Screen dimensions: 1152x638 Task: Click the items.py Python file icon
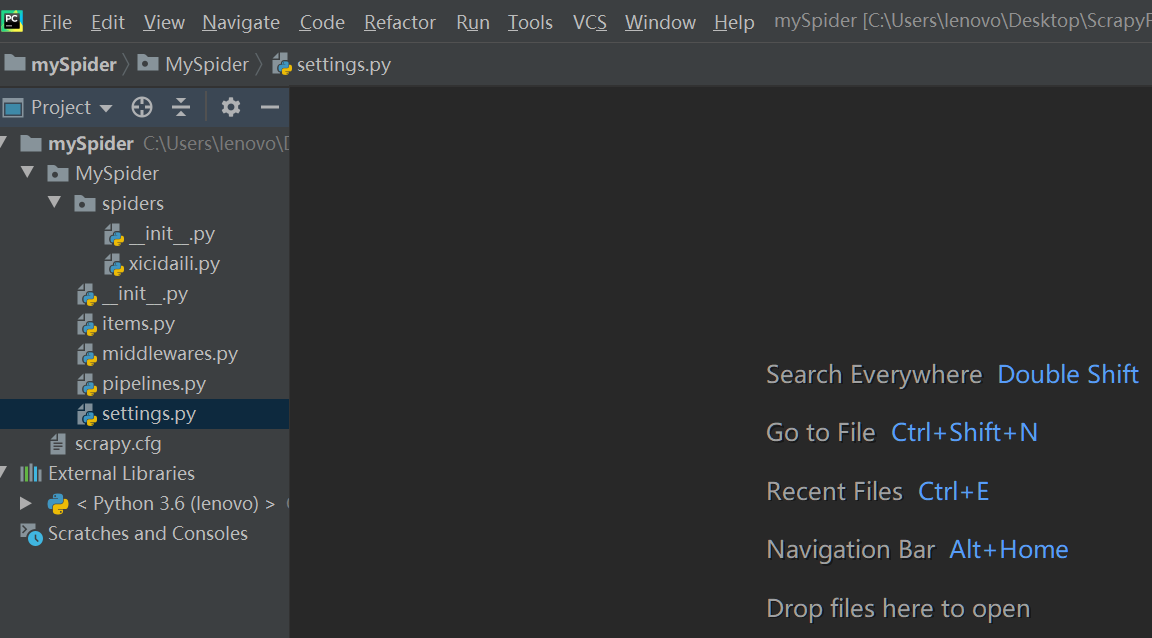[87, 325]
